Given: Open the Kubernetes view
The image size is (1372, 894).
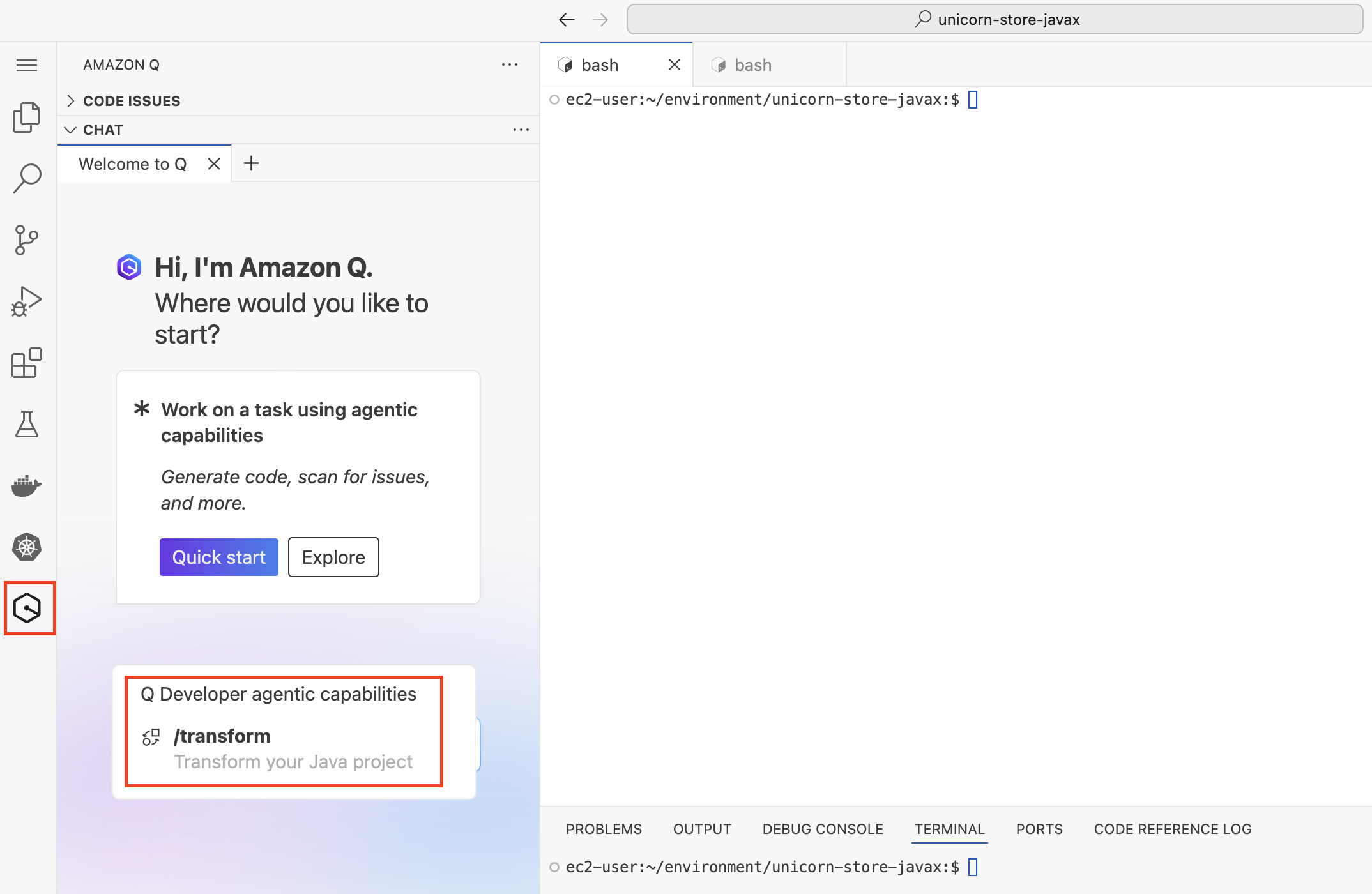Looking at the screenshot, I should (x=27, y=547).
